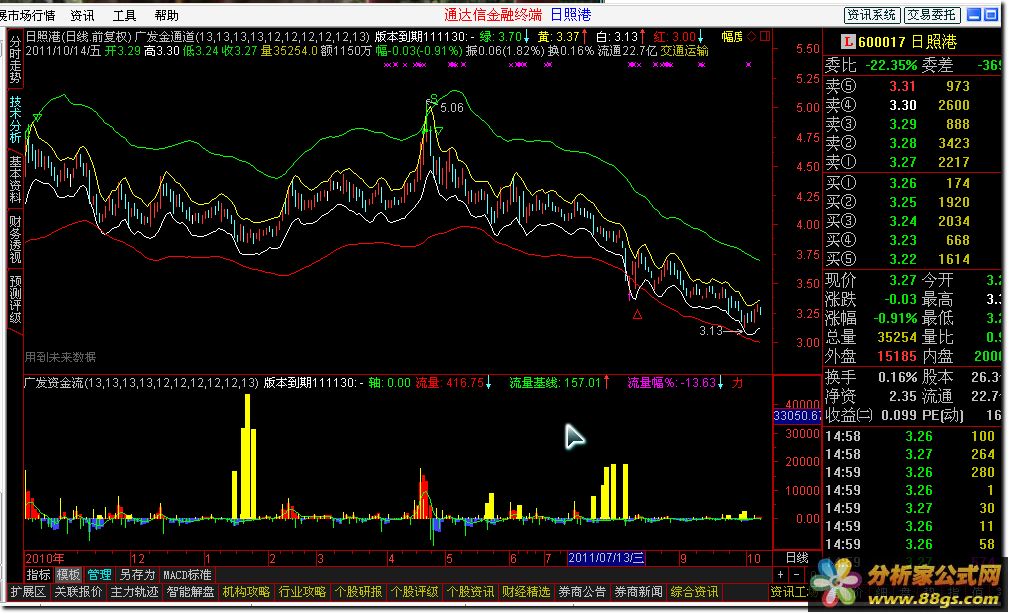The height and width of the screenshot is (614, 1010).
Task: Click the 交易委托 button
Action: (932, 15)
